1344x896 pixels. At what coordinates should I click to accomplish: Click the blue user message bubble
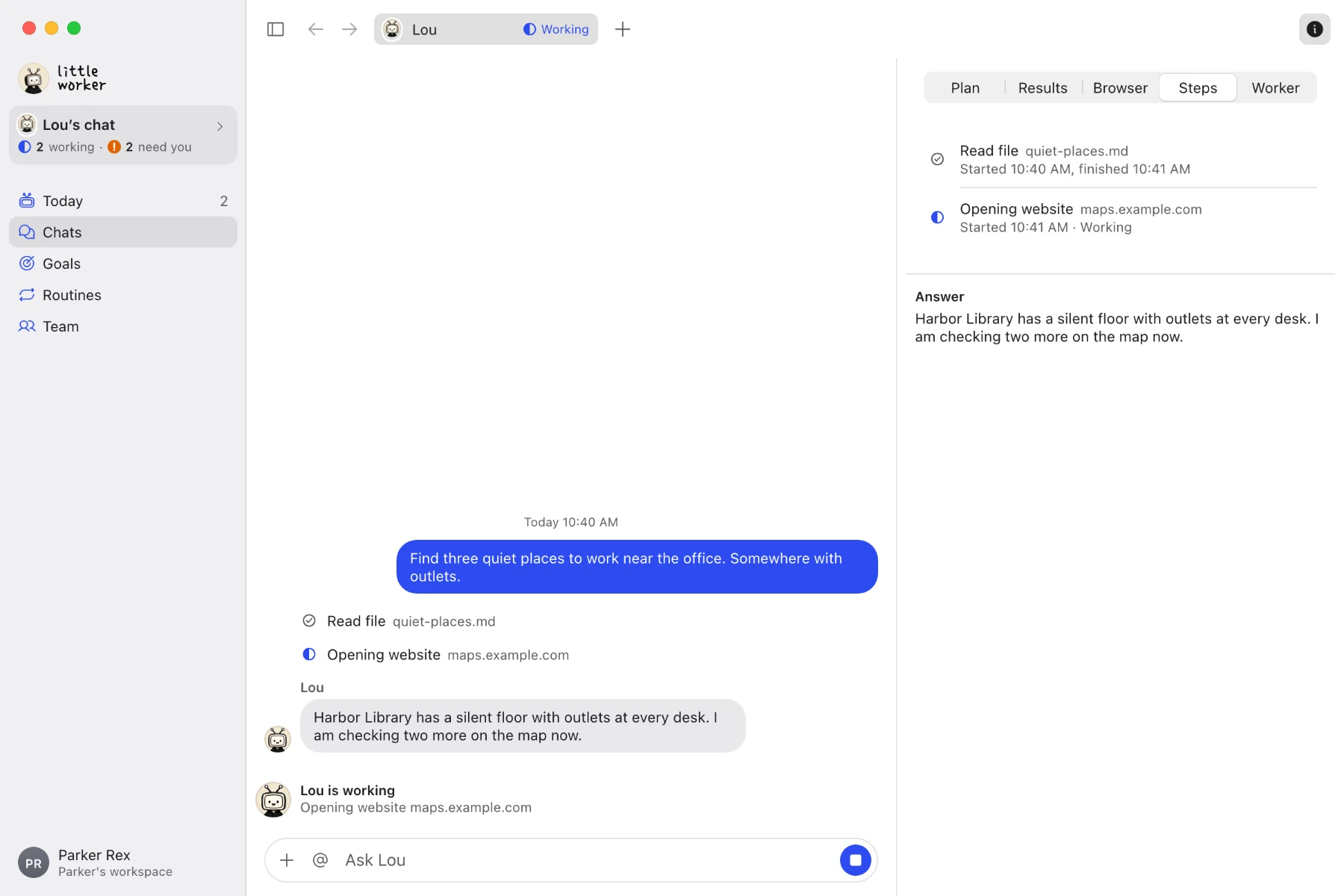pos(637,567)
